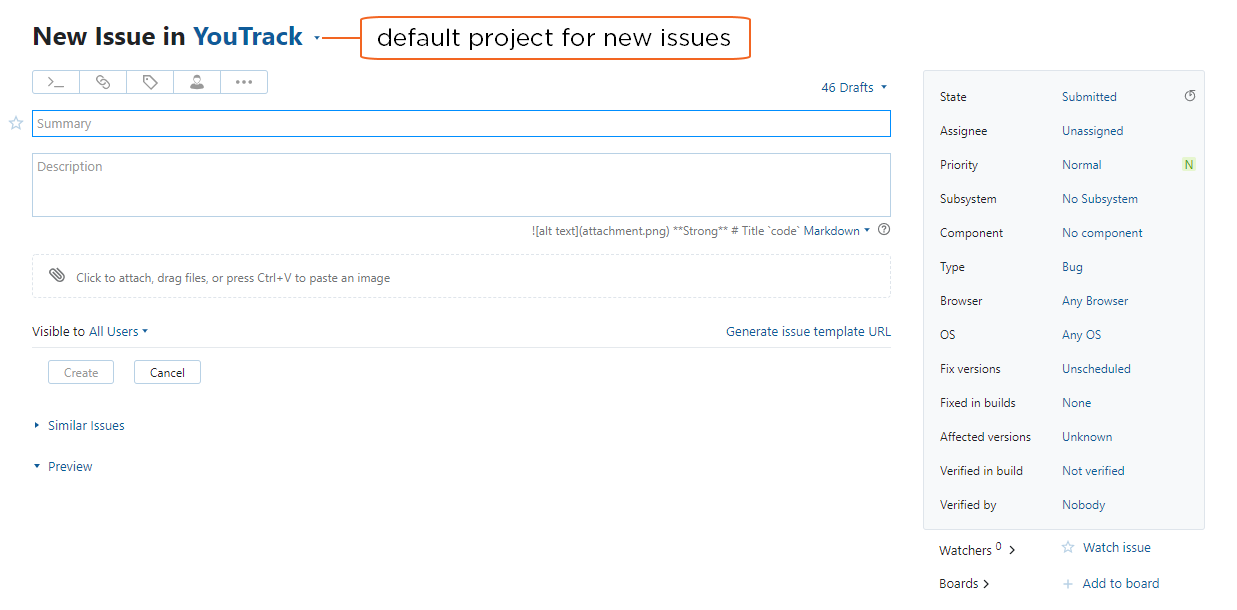Open the YouTrack project dropdown arrow
The image size is (1237, 610).
click(x=317, y=38)
